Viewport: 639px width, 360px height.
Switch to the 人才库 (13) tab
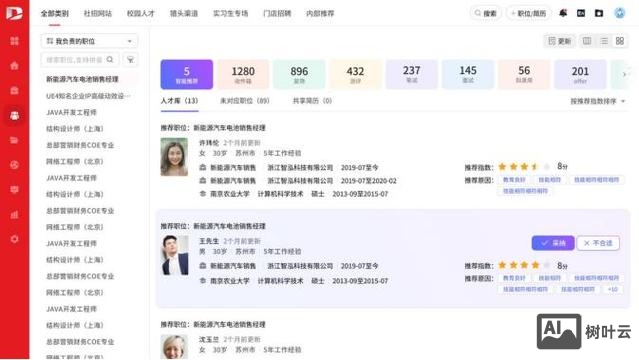(179, 101)
